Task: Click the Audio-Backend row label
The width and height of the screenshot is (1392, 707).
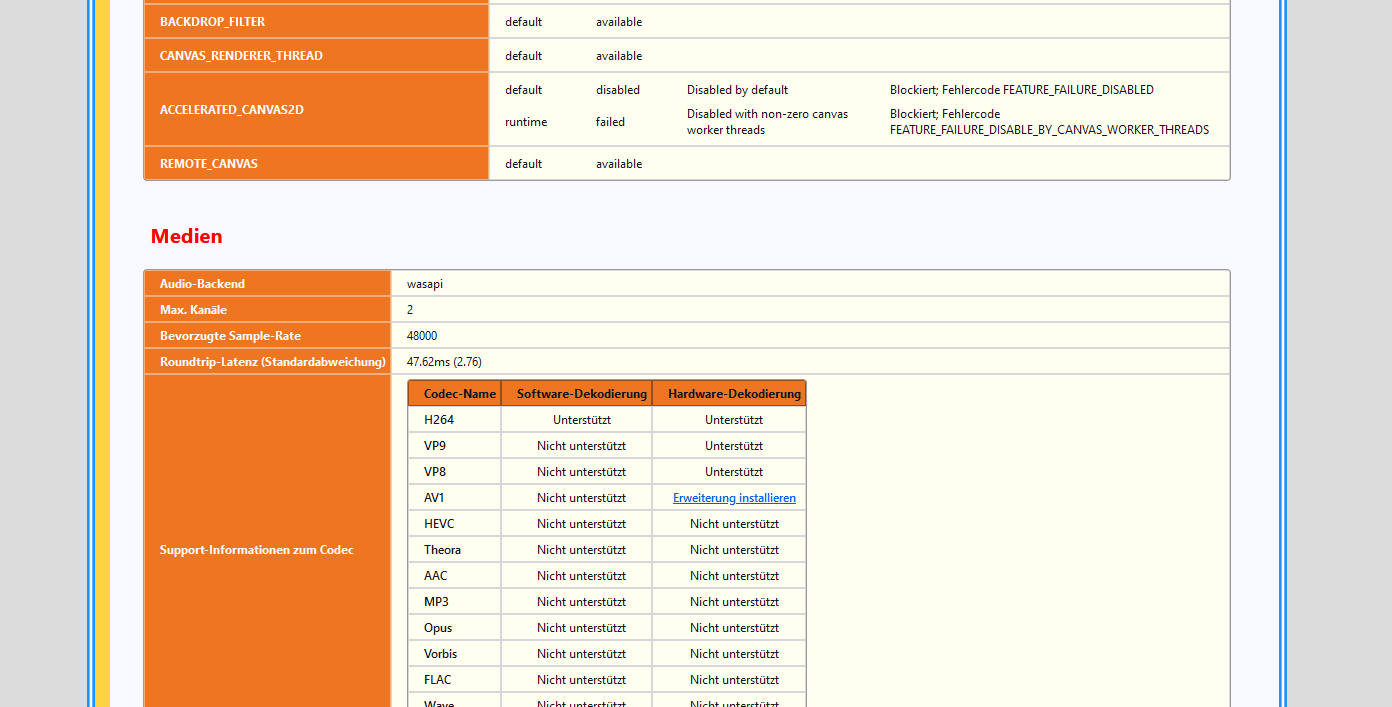Action: point(202,284)
